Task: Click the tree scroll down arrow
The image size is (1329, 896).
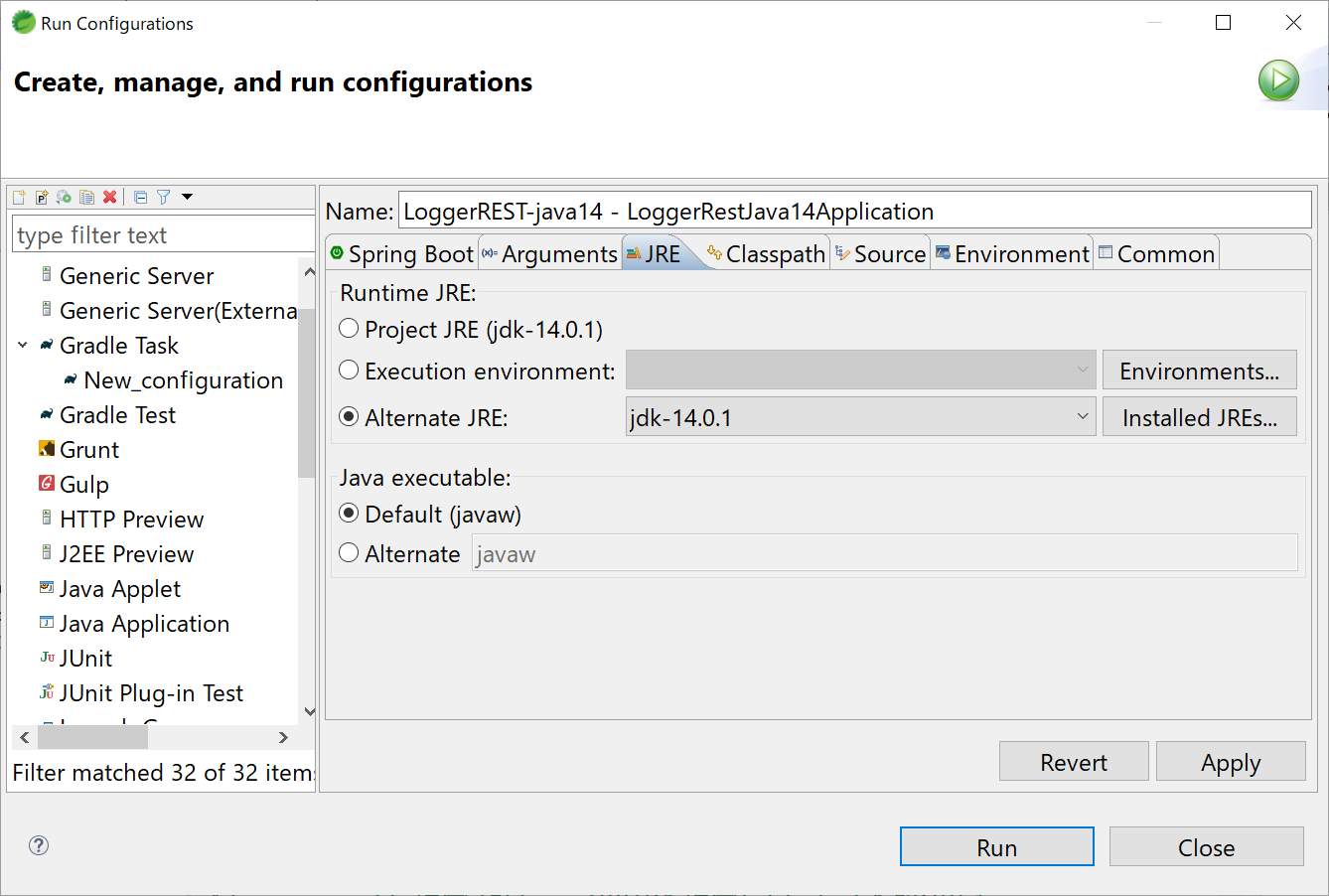Action: [x=309, y=711]
